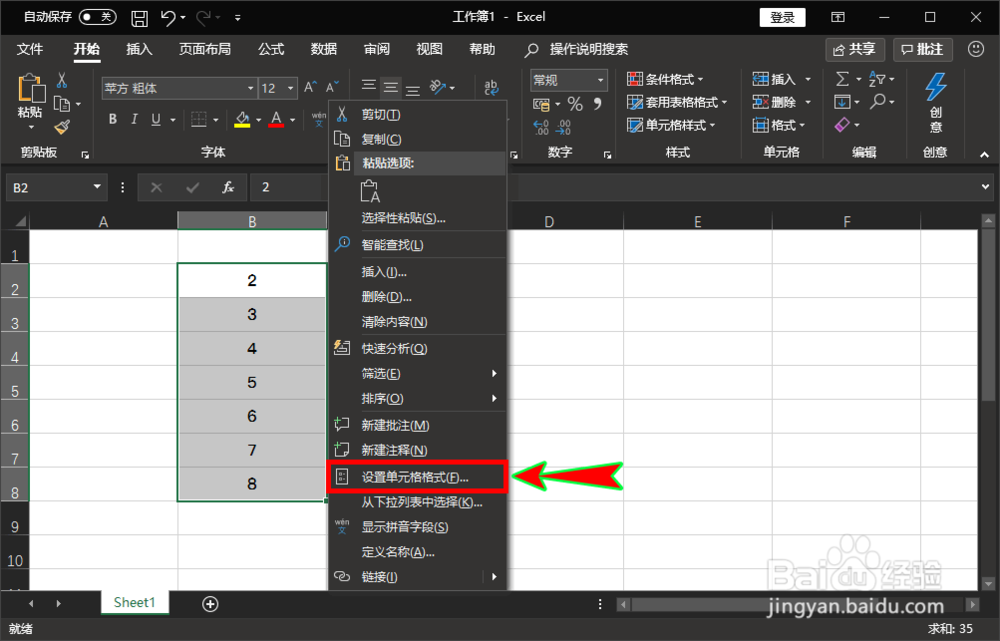Screen dimensions: 1000x641
Task: Apply red font color
Action: tap(276, 119)
